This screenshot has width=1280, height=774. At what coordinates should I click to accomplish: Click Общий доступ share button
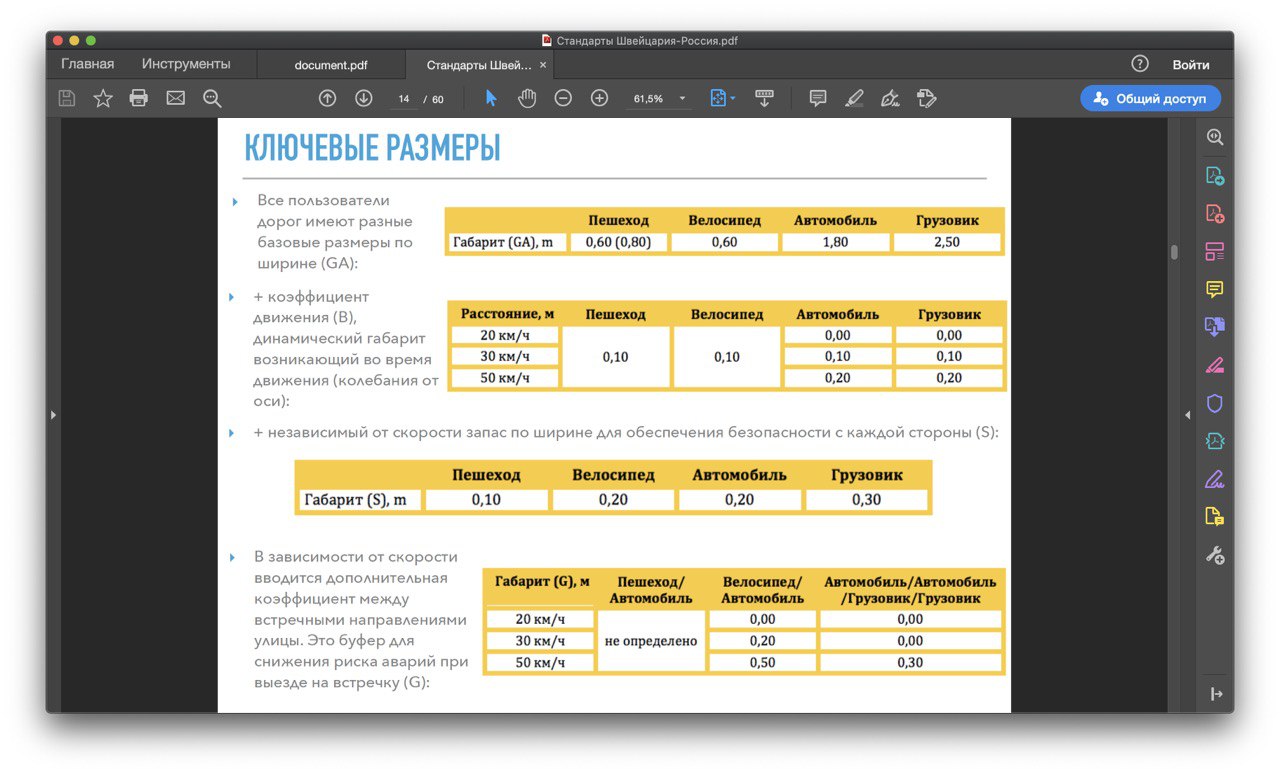click(x=1150, y=98)
